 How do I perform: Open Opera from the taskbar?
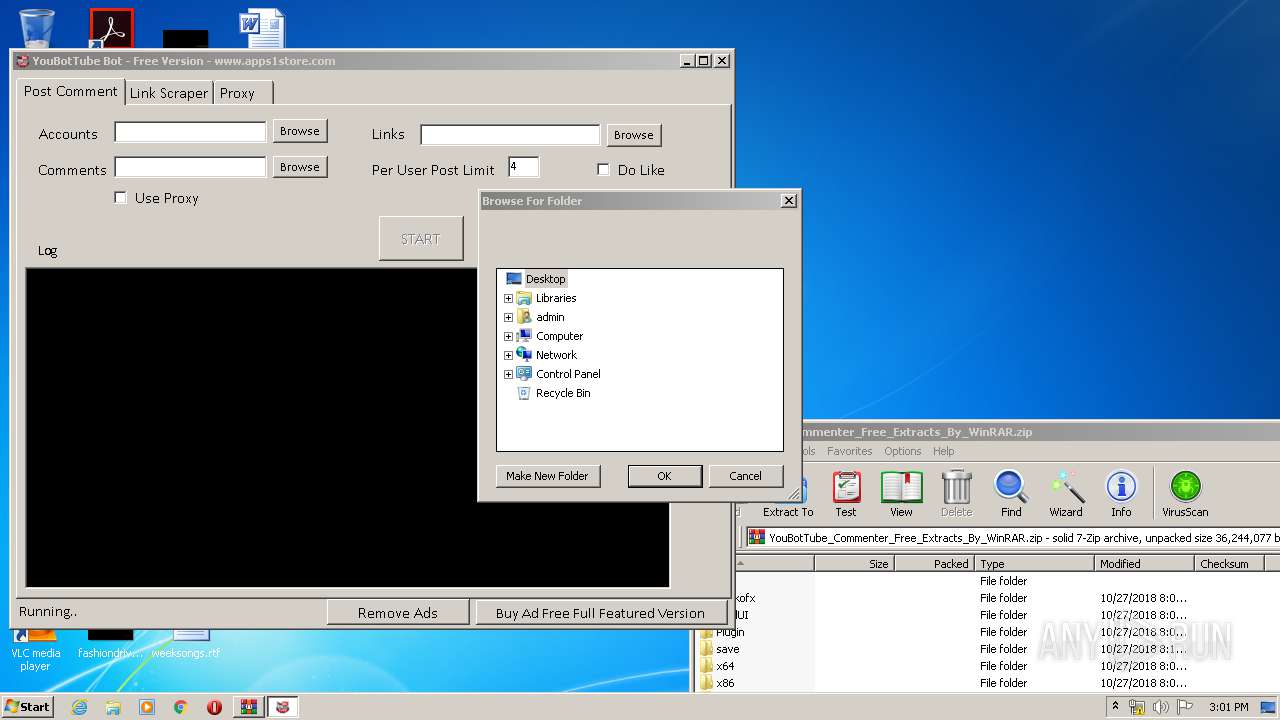click(215, 707)
